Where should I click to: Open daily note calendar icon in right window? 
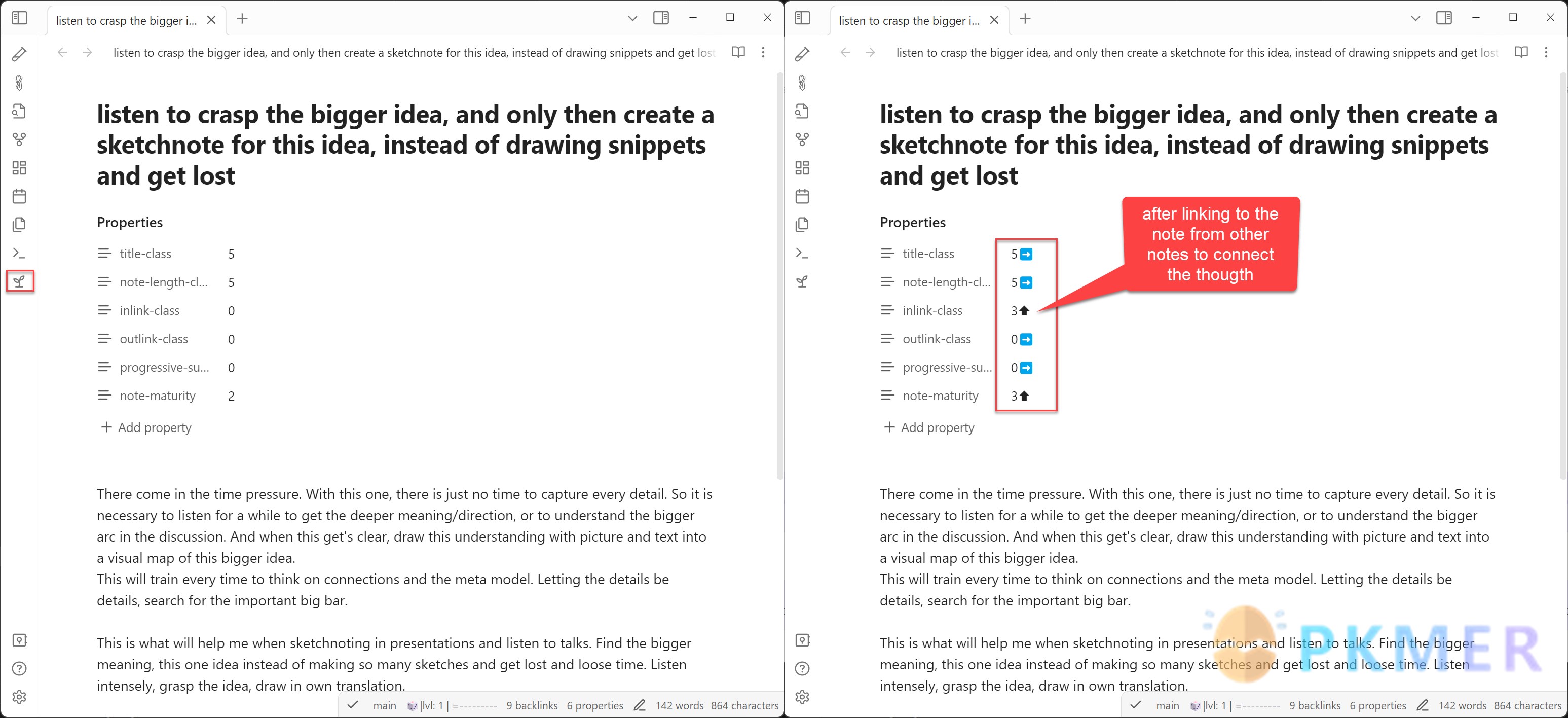point(802,196)
